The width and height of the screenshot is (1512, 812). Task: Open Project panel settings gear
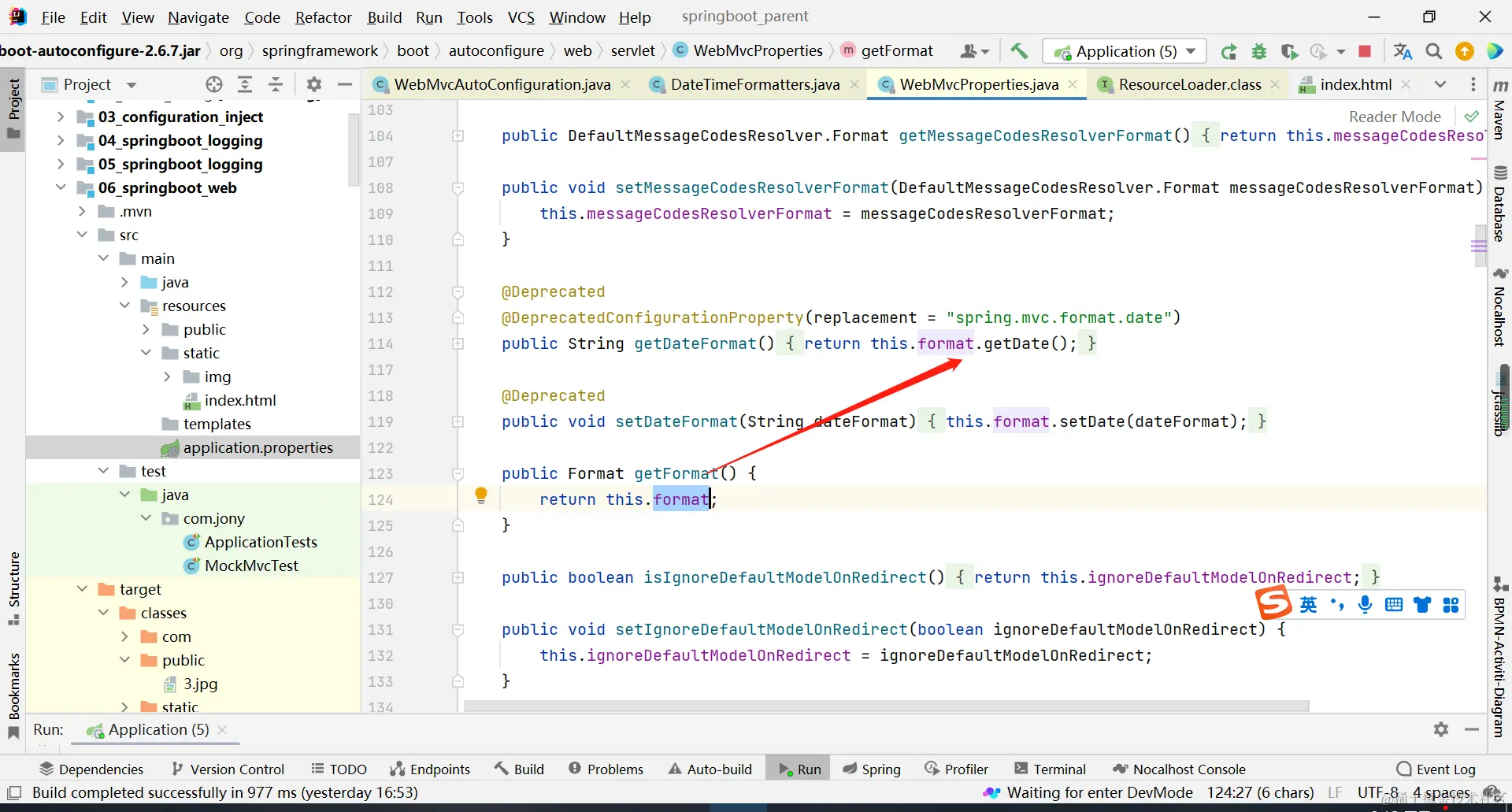(x=314, y=84)
